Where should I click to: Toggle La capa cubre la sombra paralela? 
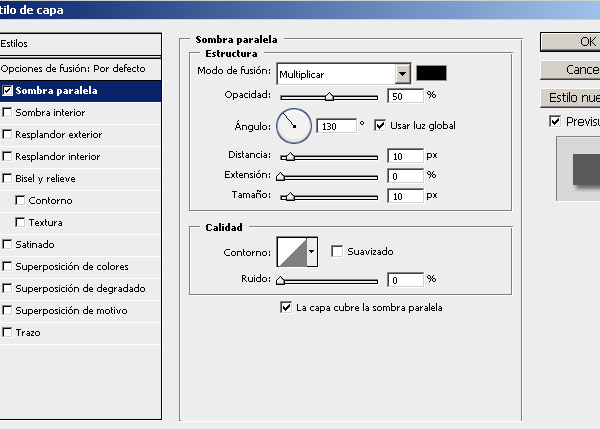(x=286, y=307)
